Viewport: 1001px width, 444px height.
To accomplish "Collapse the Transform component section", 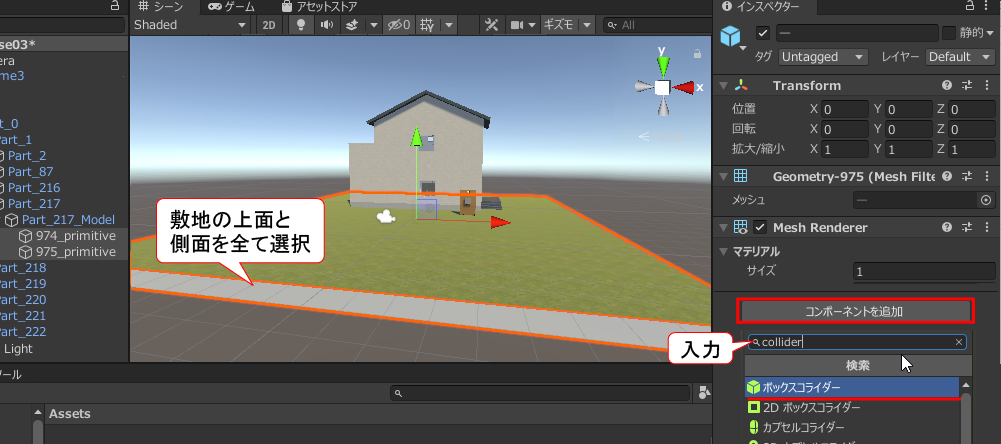I will (x=725, y=86).
